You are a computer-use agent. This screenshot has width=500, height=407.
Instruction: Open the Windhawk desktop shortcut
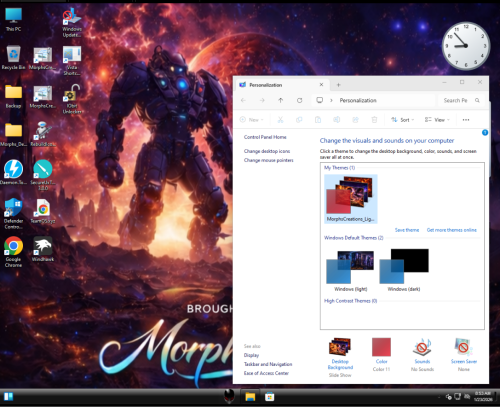coord(43,249)
